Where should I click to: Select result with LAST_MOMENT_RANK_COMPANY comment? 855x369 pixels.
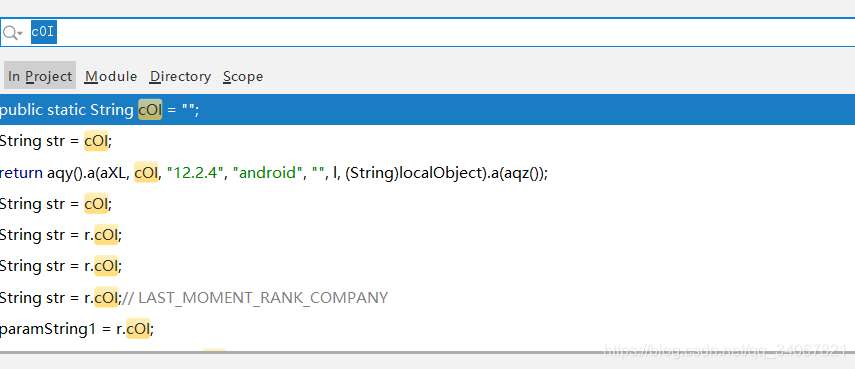[x=428, y=298]
